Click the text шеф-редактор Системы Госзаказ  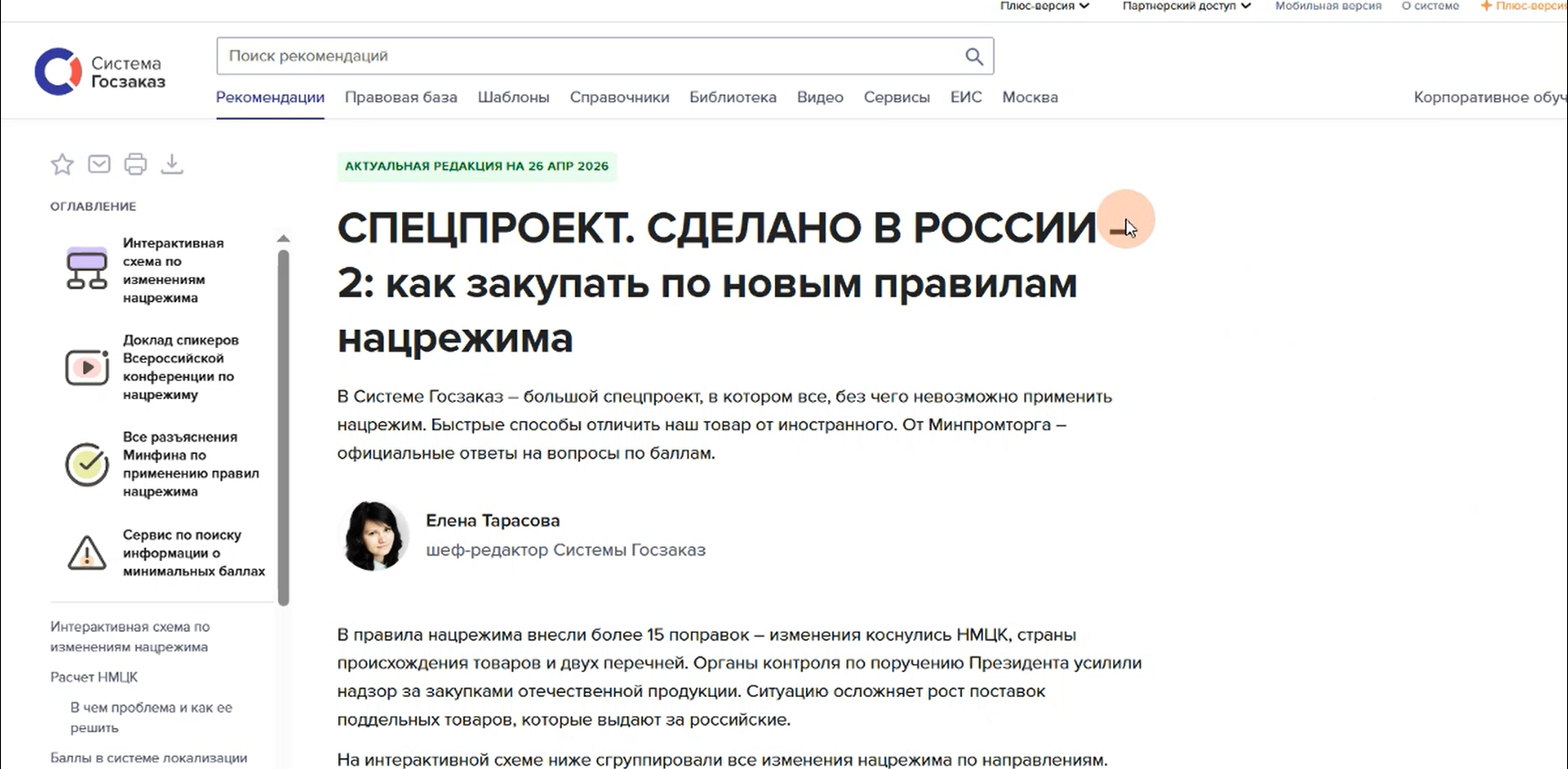(x=566, y=550)
